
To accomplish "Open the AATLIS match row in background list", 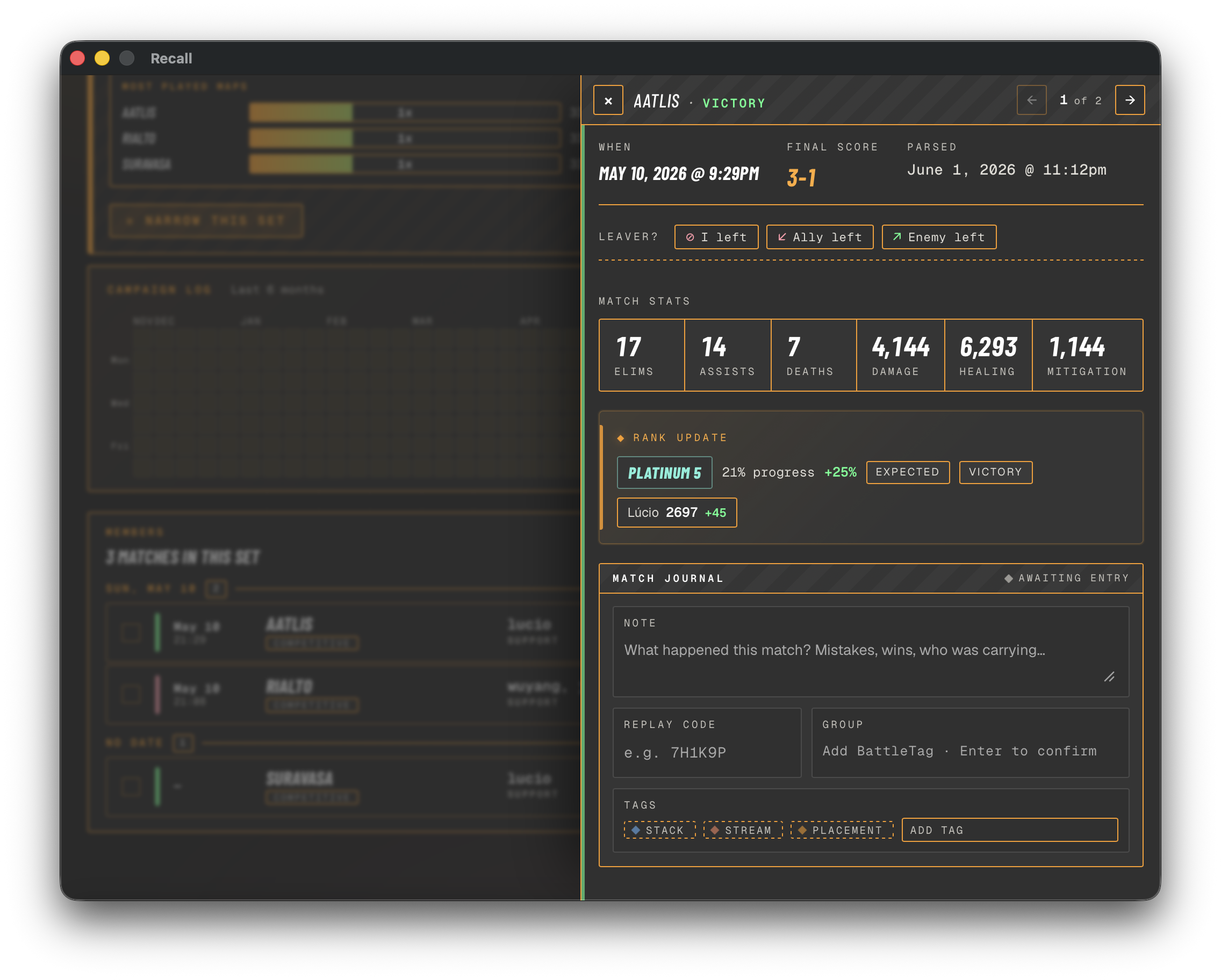I will (343, 632).
